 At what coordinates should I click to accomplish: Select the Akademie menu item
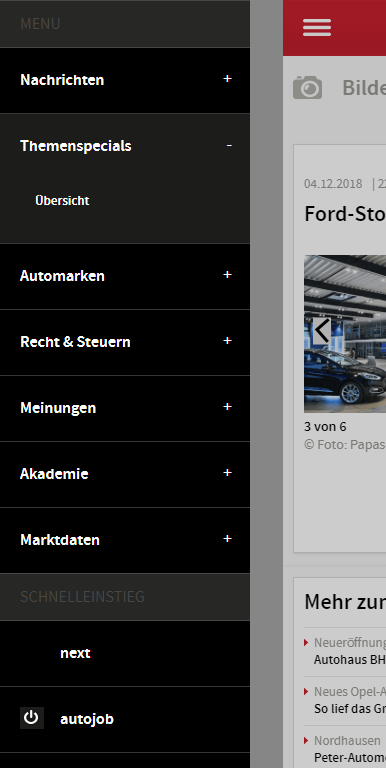54,474
